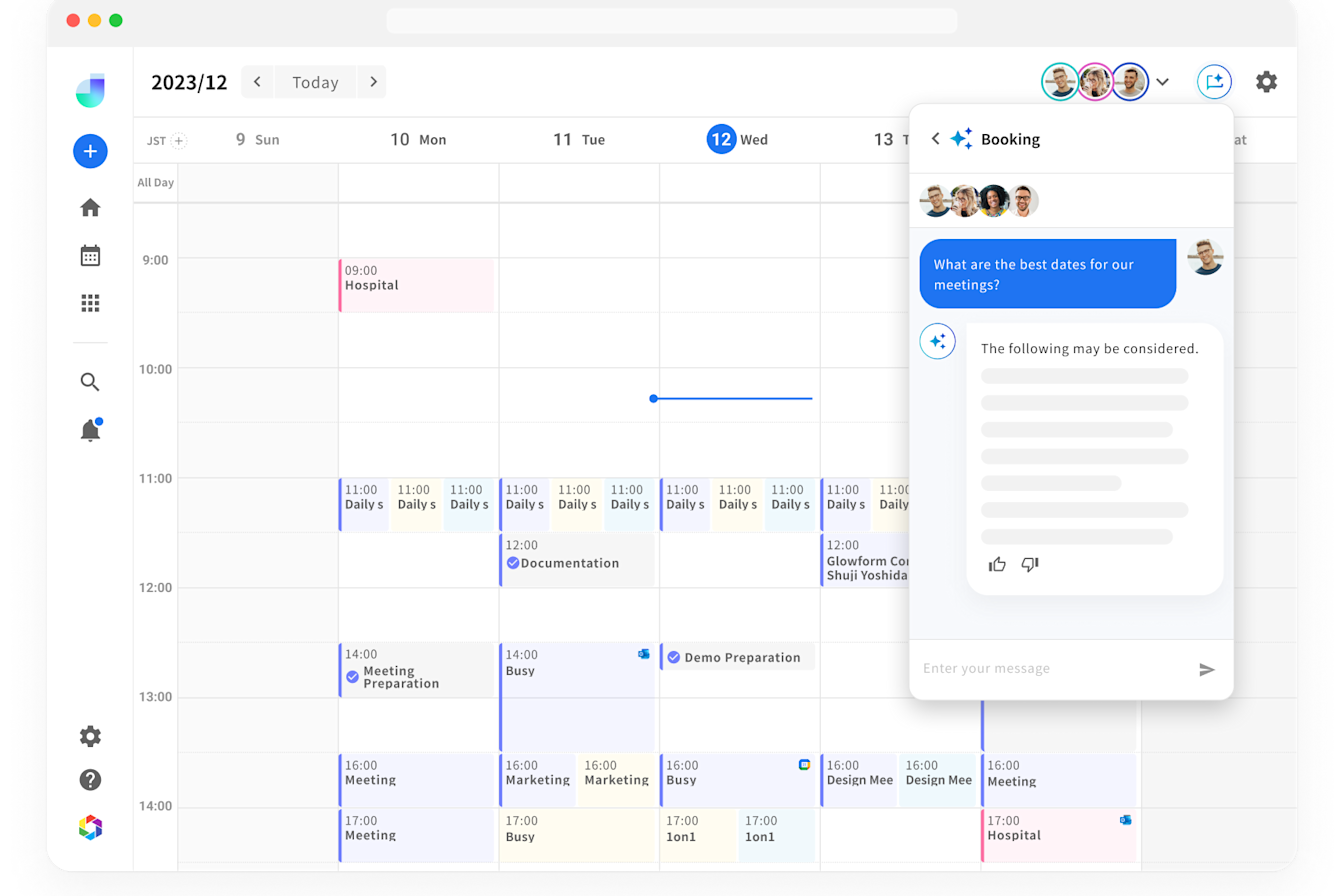
Task: Click 'The following may be considered.' text
Action: tap(1089, 349)
